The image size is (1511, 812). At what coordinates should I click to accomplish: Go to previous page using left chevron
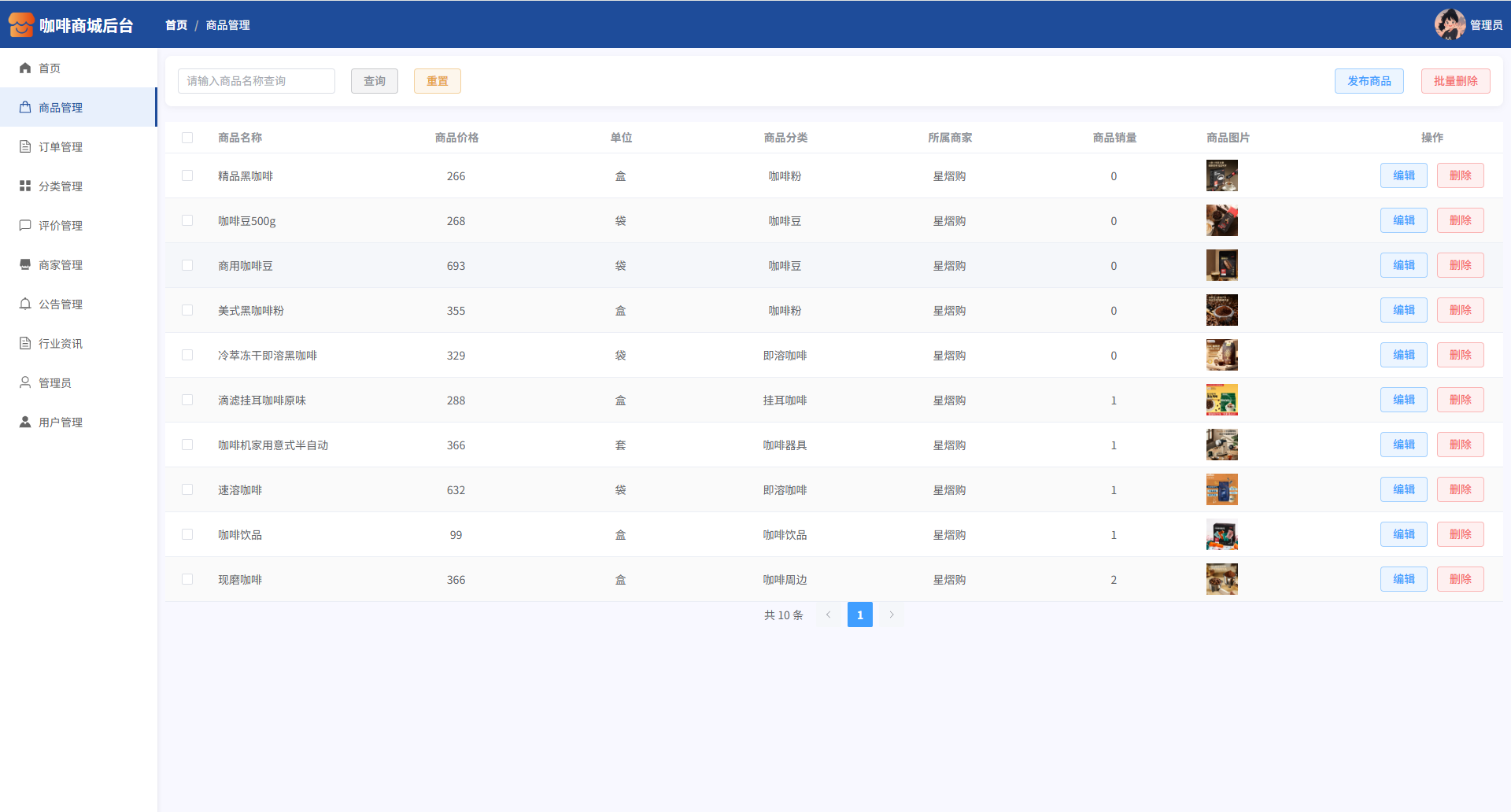point(828,615)
